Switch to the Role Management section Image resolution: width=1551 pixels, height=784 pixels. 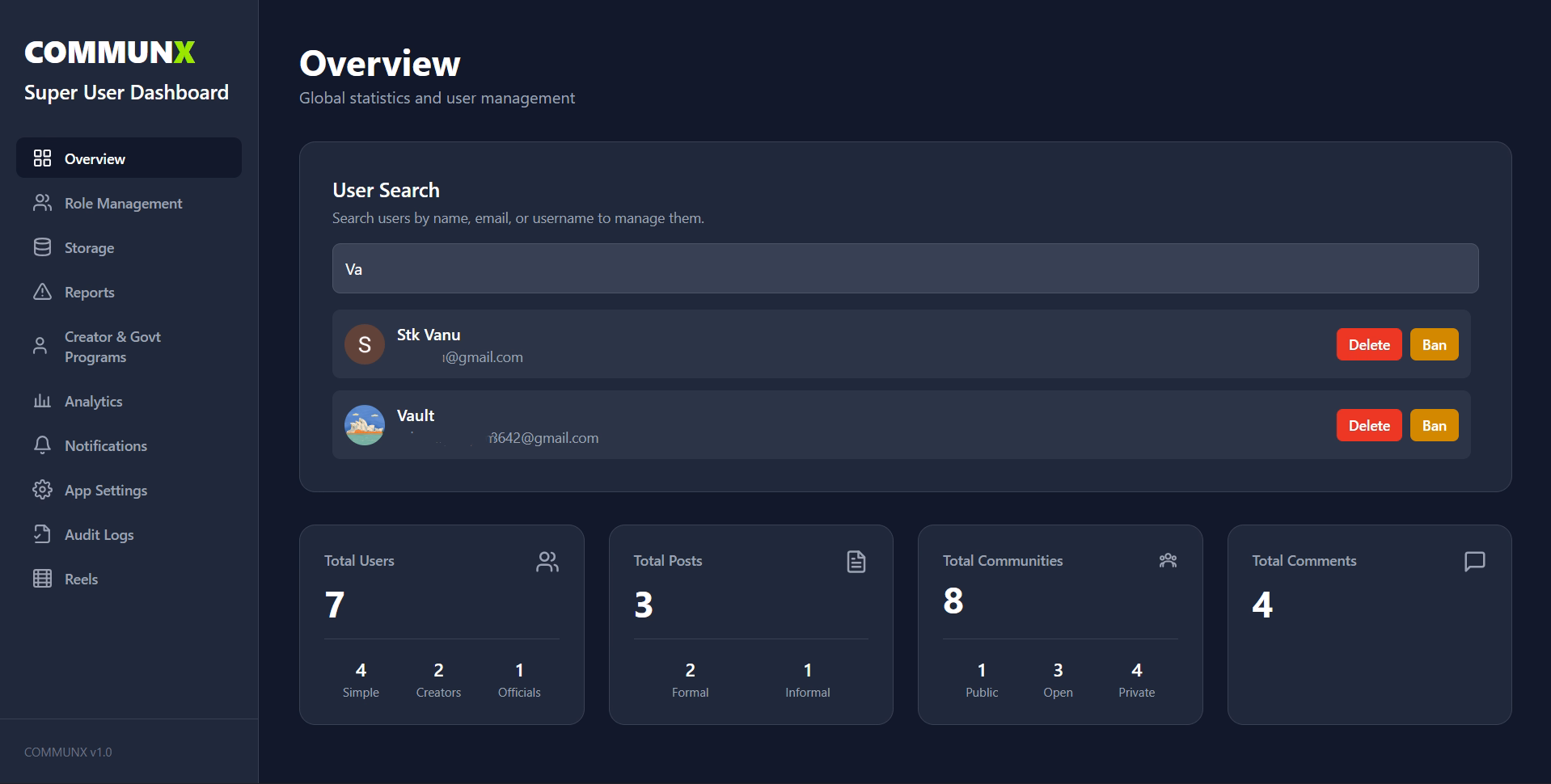coord(123,203)
